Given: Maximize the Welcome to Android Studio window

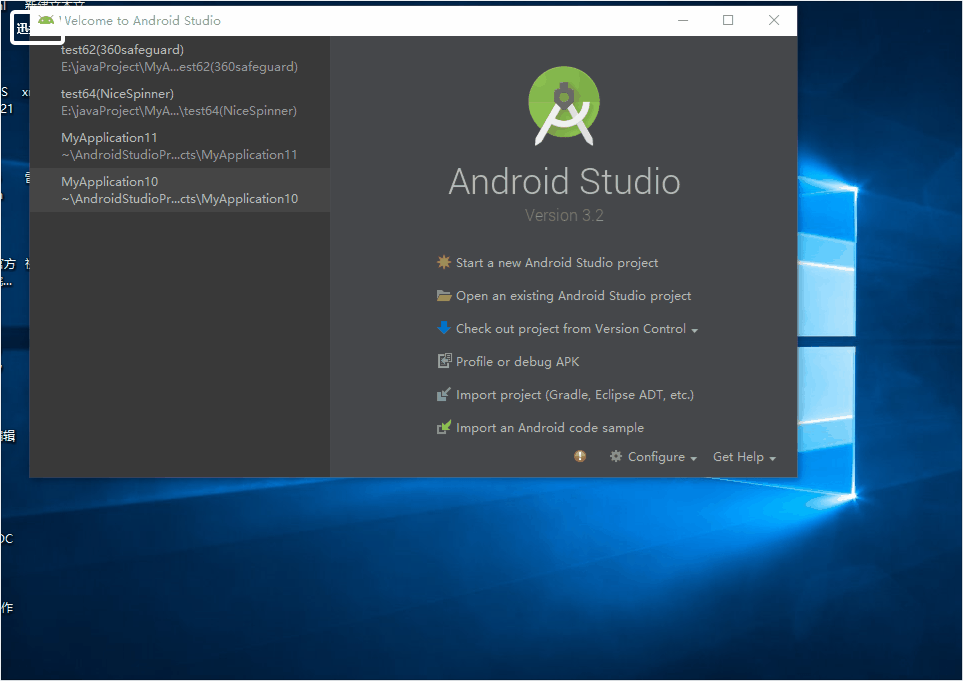Looking at the screenshot, I should tap(728, 20).
